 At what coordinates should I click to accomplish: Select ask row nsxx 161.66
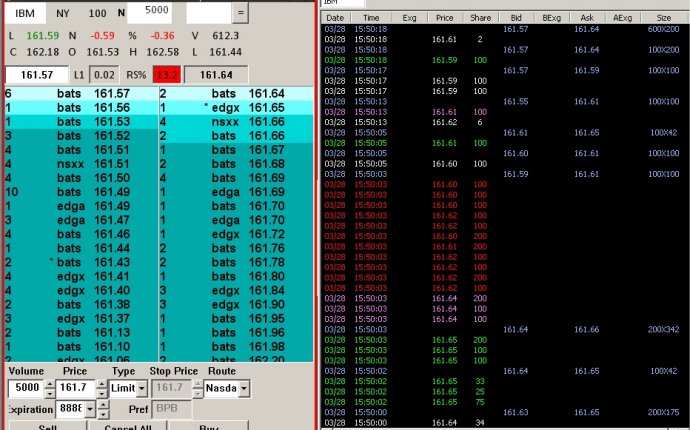(x=236, y=121)
